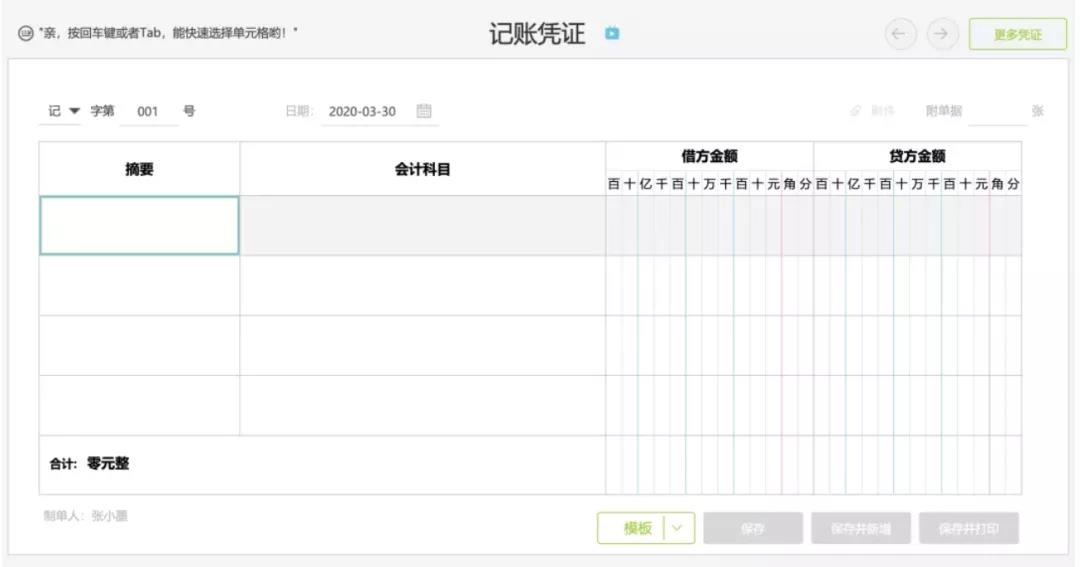Click the next voucher right arrow icon

941,34
